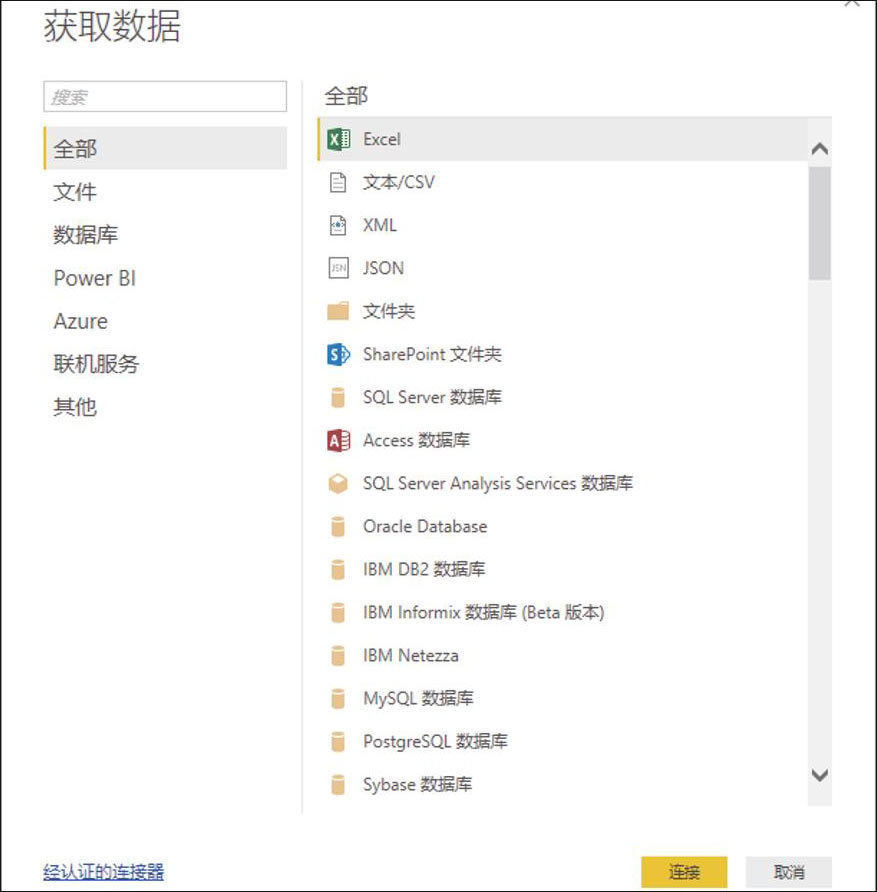The width and height of the screenshot is (877, 892).
Task: Pick the XML document icon
Action: [x=338, y=225]
